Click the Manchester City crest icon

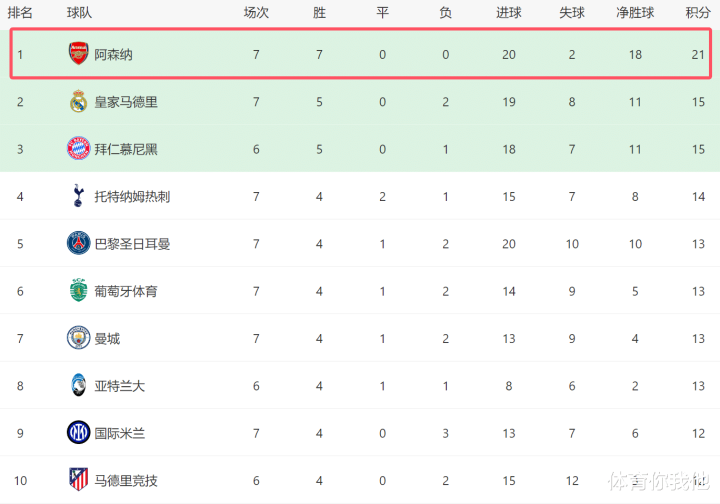pyautogui.click(x=78, y=338)
